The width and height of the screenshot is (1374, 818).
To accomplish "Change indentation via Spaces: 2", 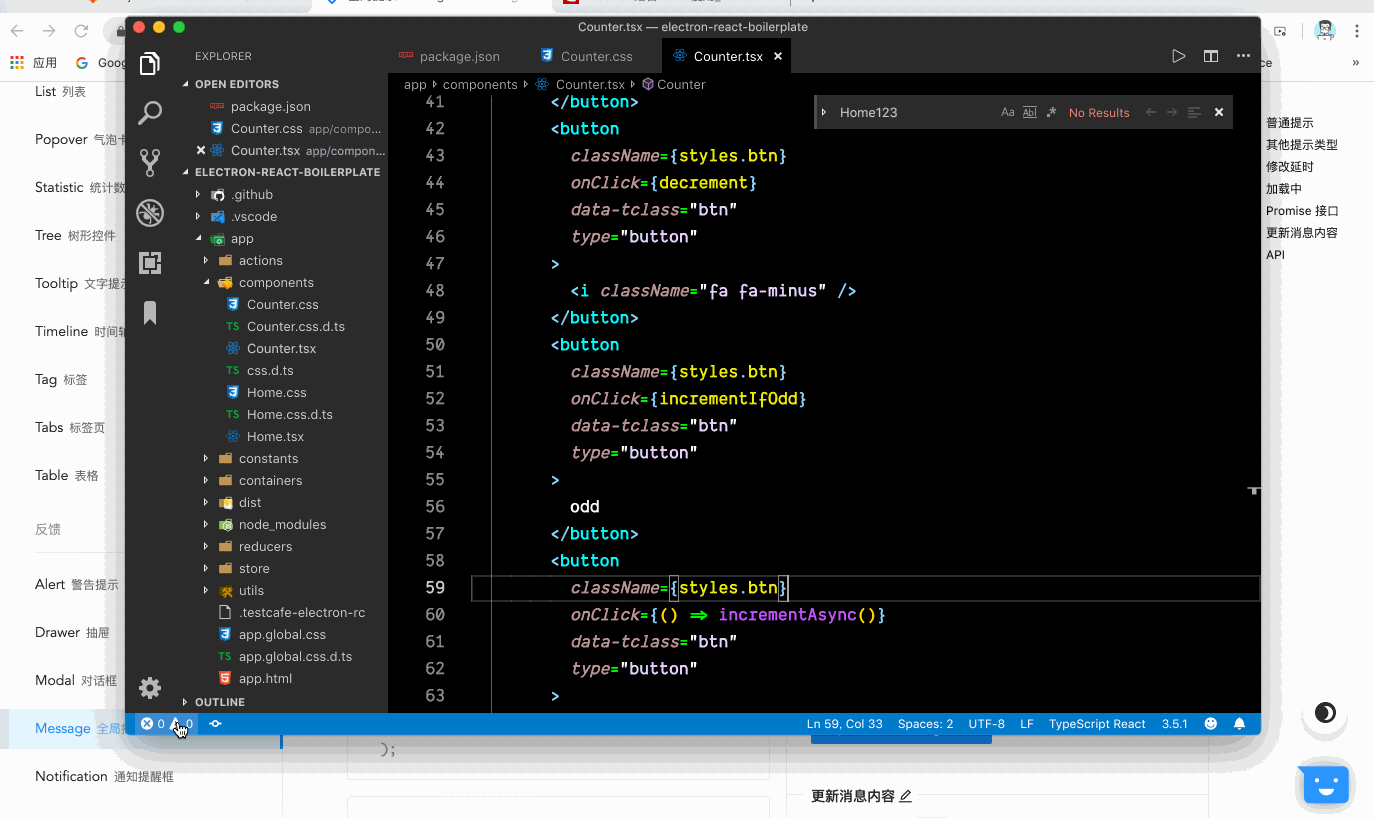I will 926,723.
